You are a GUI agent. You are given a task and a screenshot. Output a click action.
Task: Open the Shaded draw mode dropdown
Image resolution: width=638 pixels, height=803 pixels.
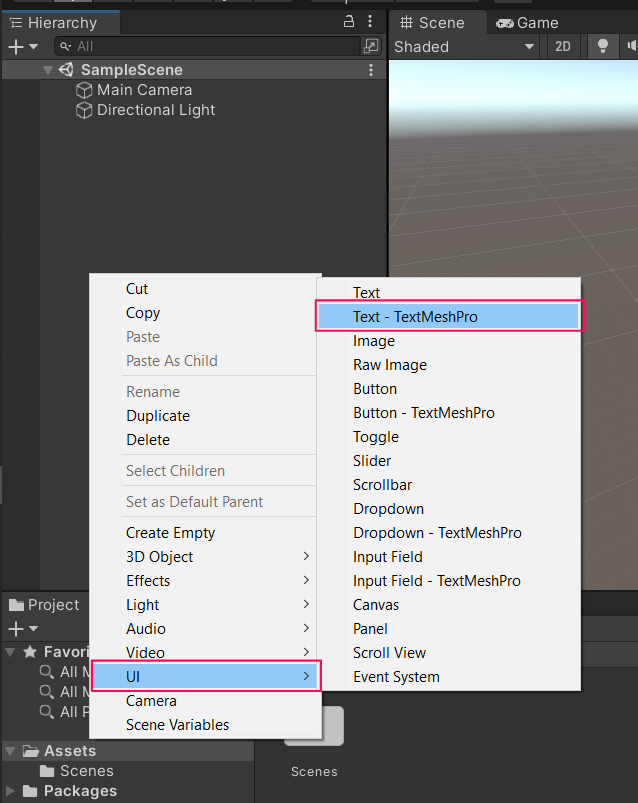point(465,47)
